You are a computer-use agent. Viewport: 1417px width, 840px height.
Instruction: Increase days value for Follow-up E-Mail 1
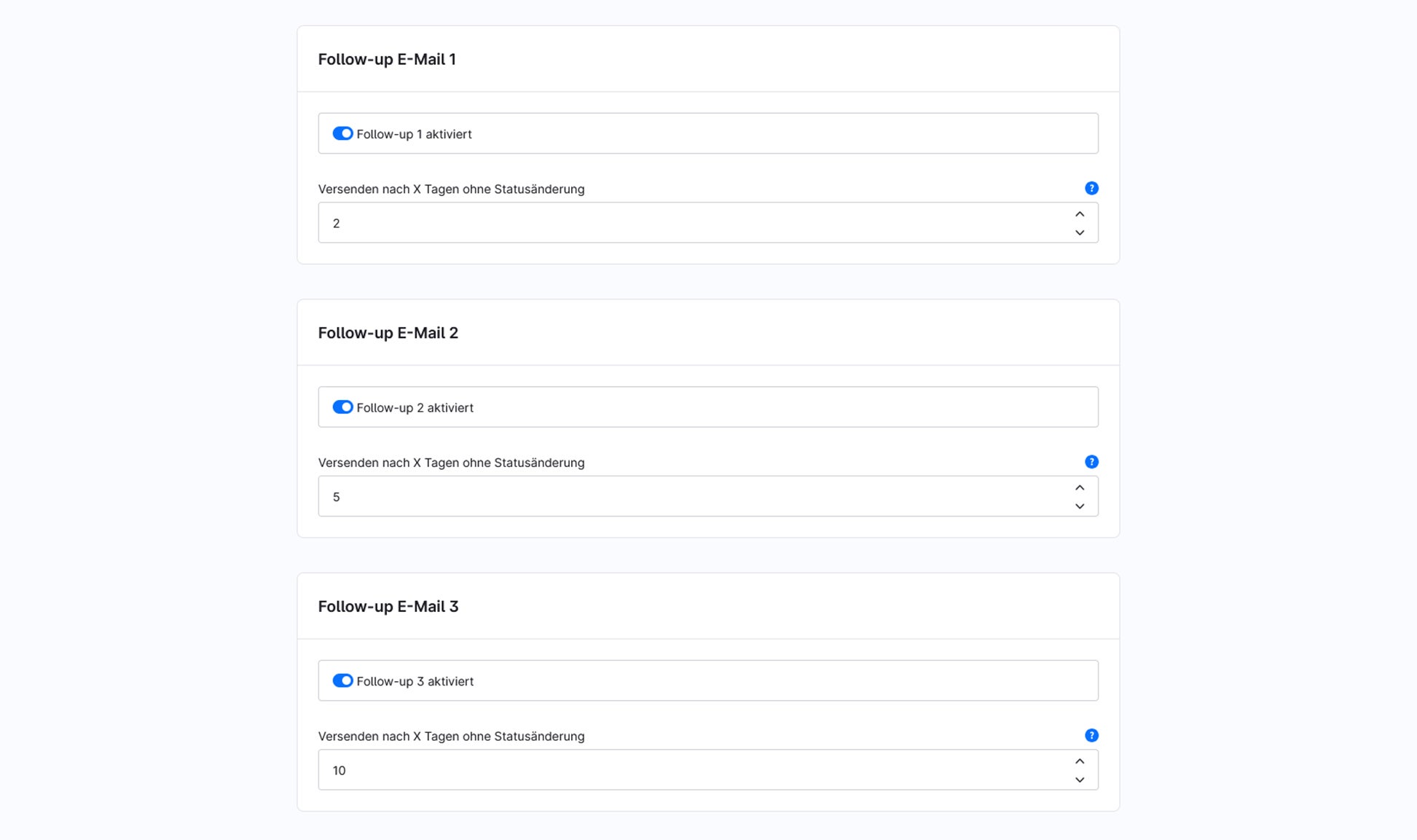pos(1080,214)
